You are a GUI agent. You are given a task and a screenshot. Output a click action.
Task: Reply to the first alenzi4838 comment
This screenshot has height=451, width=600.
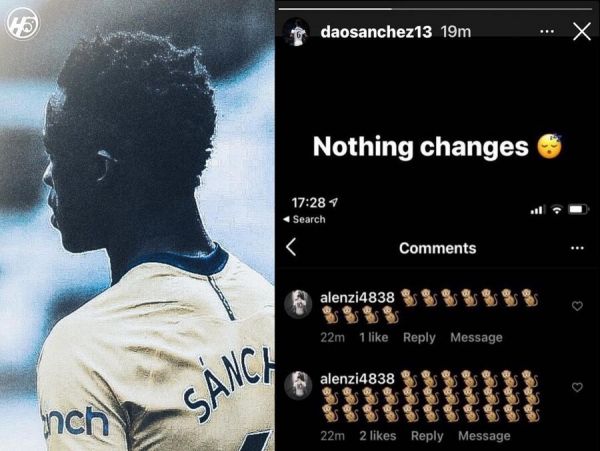point(419,337)
